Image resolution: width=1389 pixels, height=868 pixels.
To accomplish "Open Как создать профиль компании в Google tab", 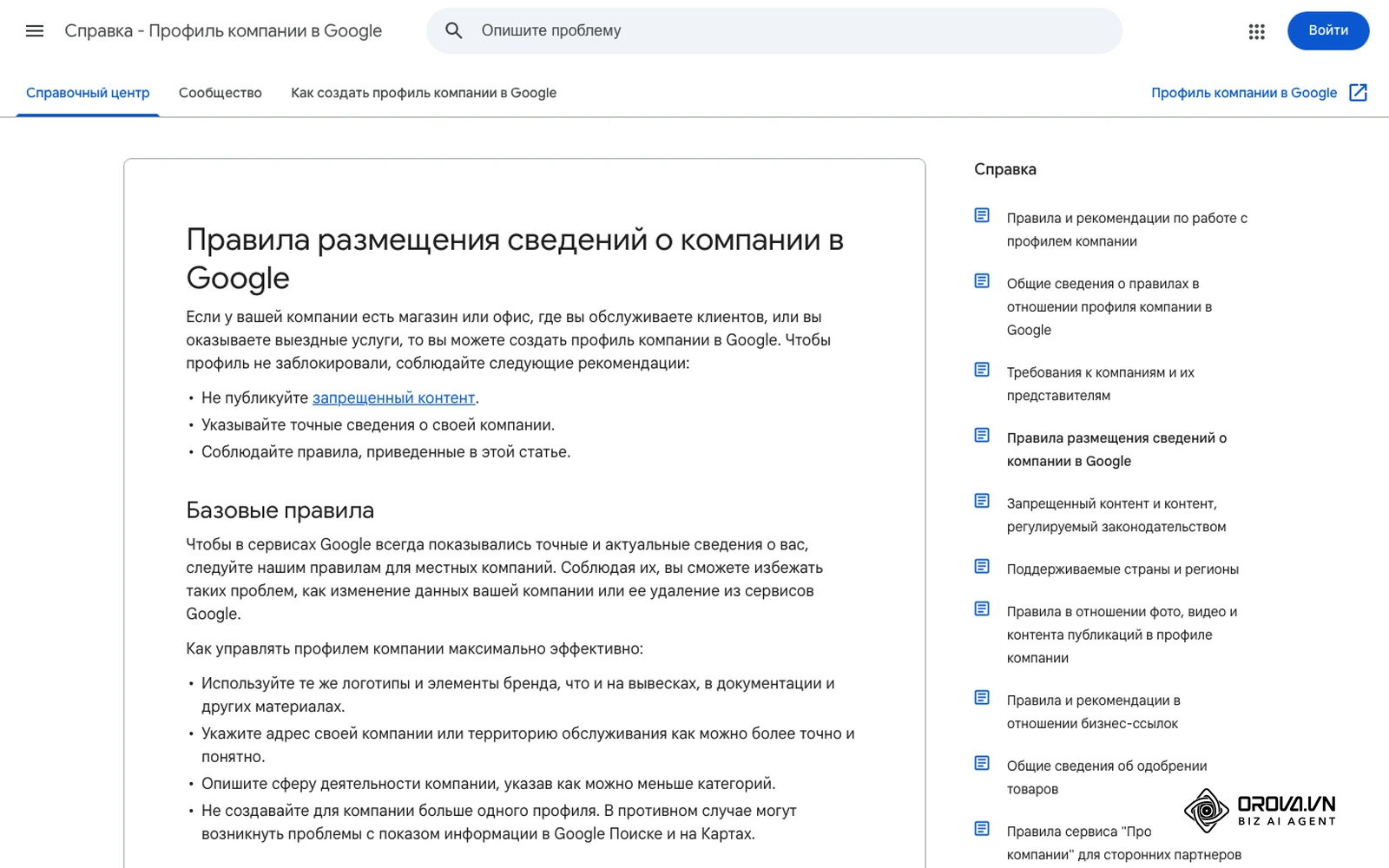I will [x=424, y=93].
